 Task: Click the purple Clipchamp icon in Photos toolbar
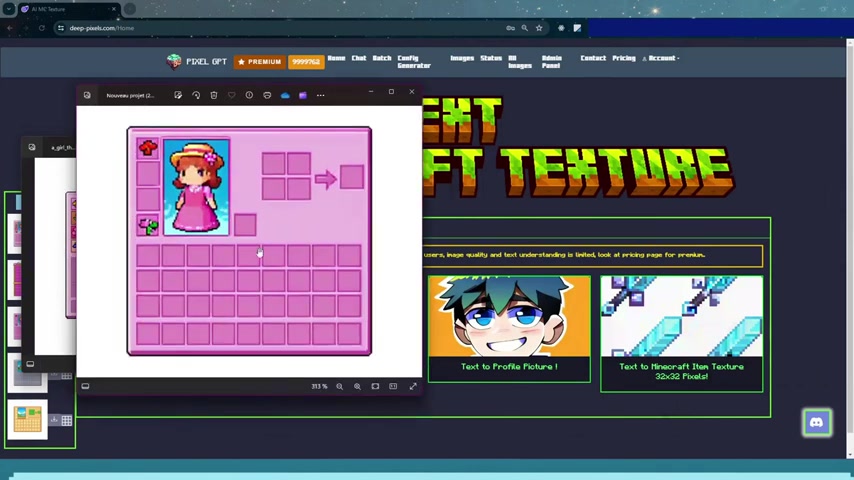click(303, 95)
